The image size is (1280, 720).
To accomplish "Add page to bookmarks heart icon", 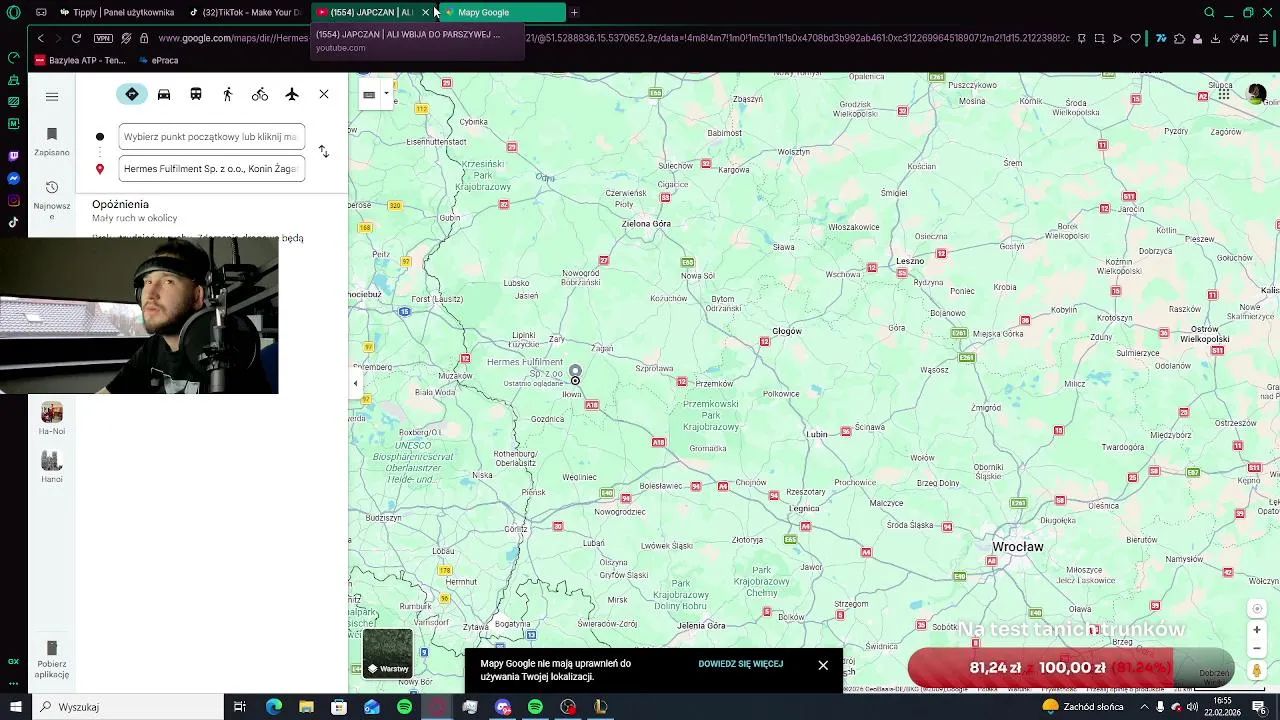I will click(x=1136, y=38).
